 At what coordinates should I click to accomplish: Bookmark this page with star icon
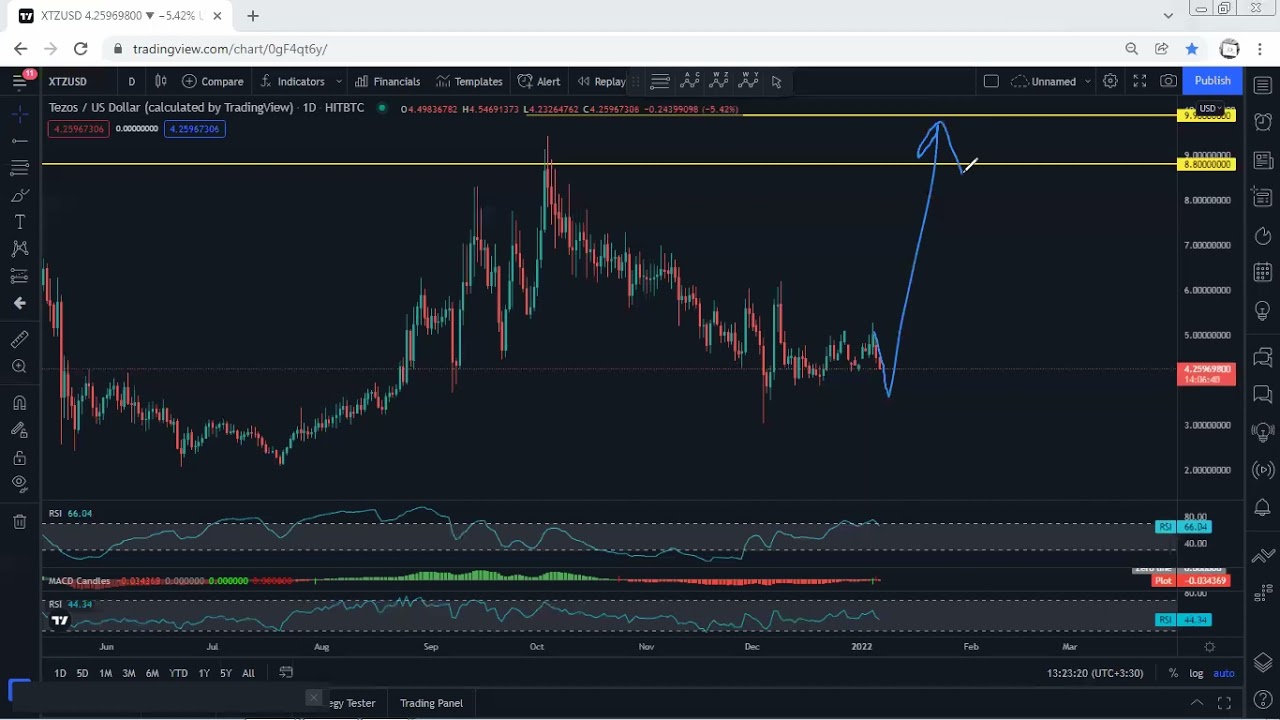point(1191,48)
